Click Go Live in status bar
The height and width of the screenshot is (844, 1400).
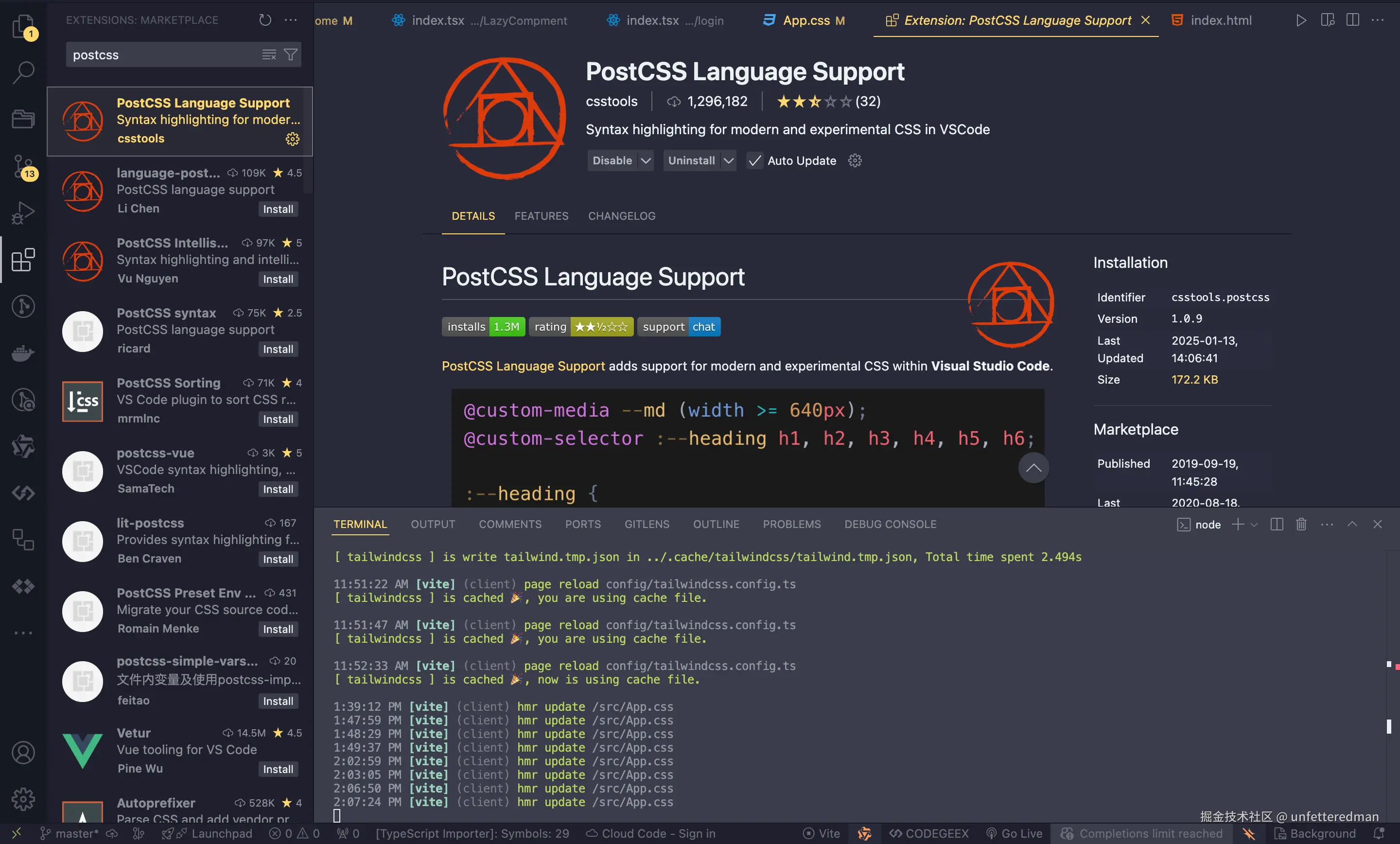click(x=1015, y=833)
